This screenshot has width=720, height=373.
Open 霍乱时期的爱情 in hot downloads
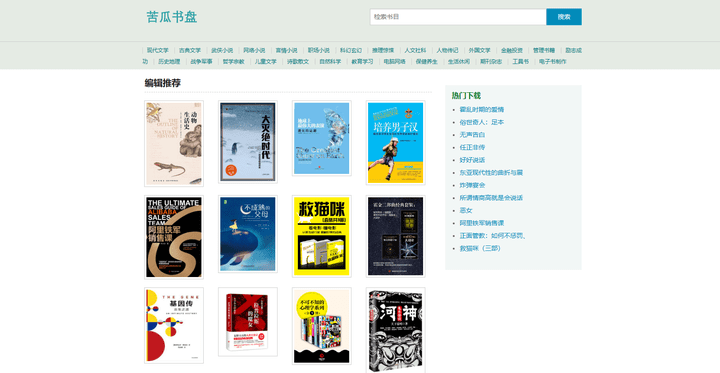(x=482, y=109)
